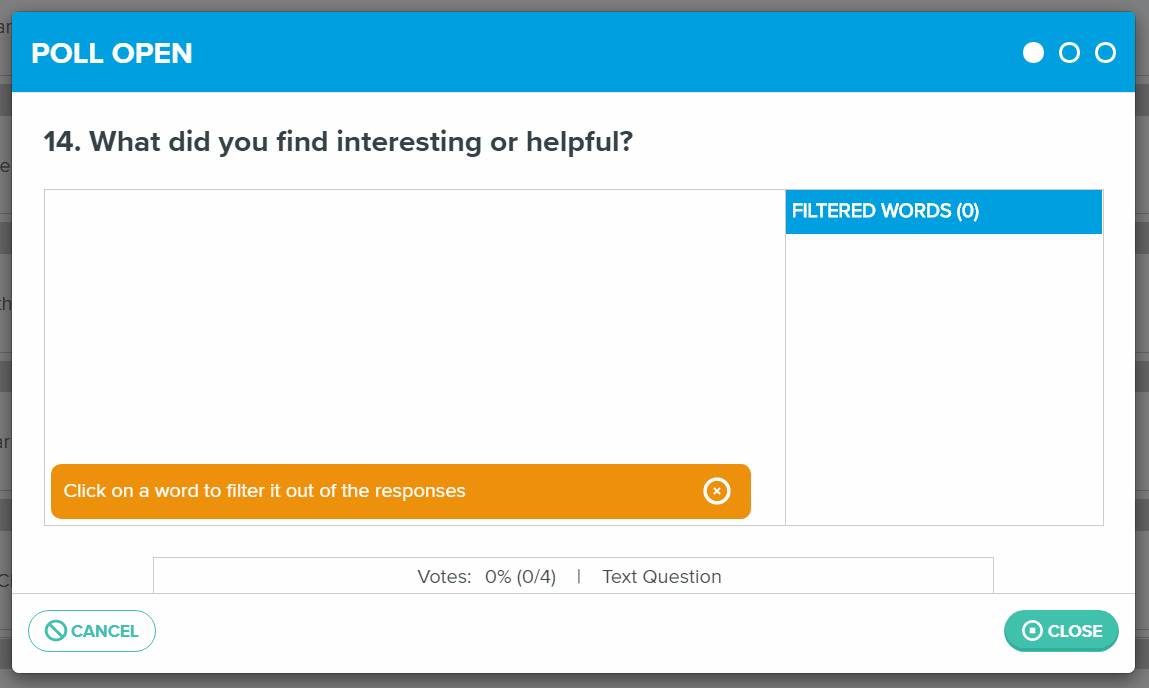Screen dimensions: 1149x688
Task: Click the orange filter hint message text
Action: point(265,491)
